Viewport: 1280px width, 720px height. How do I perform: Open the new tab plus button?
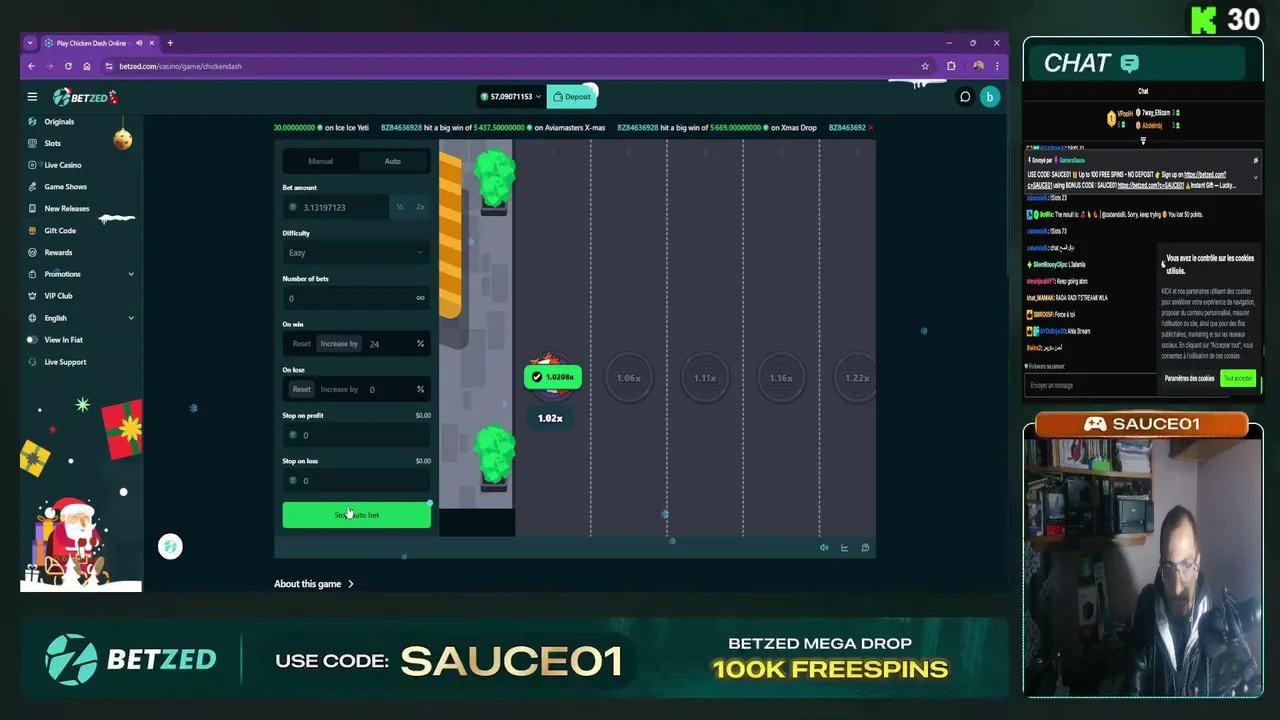tap(170, 43)
